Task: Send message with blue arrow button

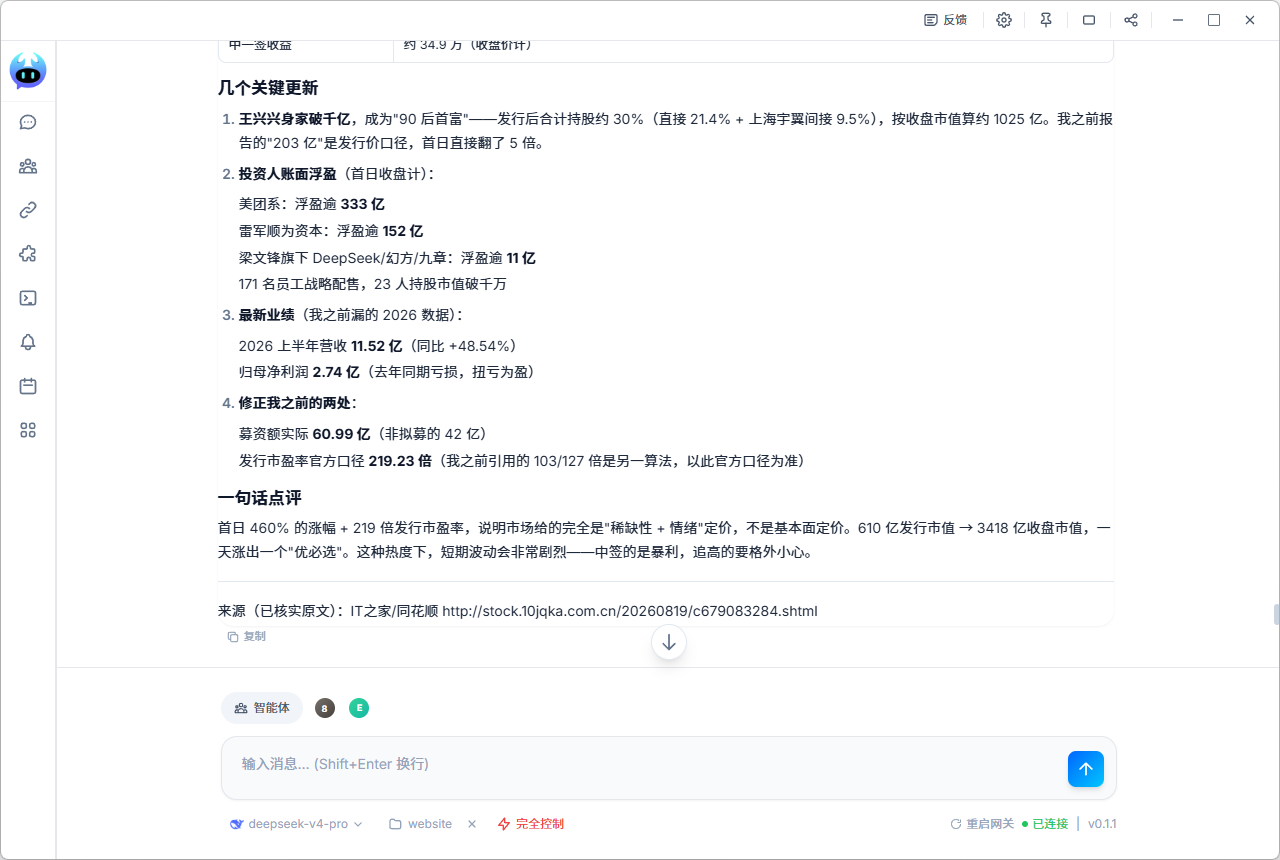Action: point(1086,769)
